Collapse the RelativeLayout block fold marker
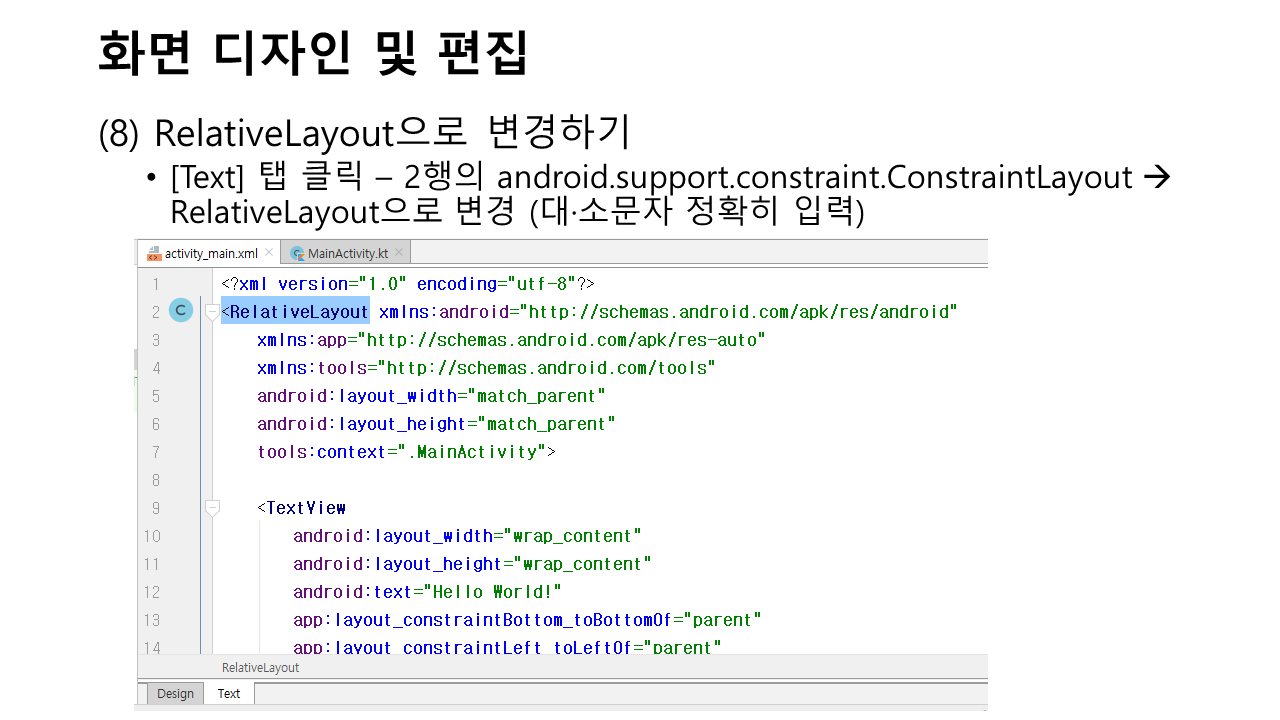Viewport: 1280px width, 720px height. (x=212, y=312)
